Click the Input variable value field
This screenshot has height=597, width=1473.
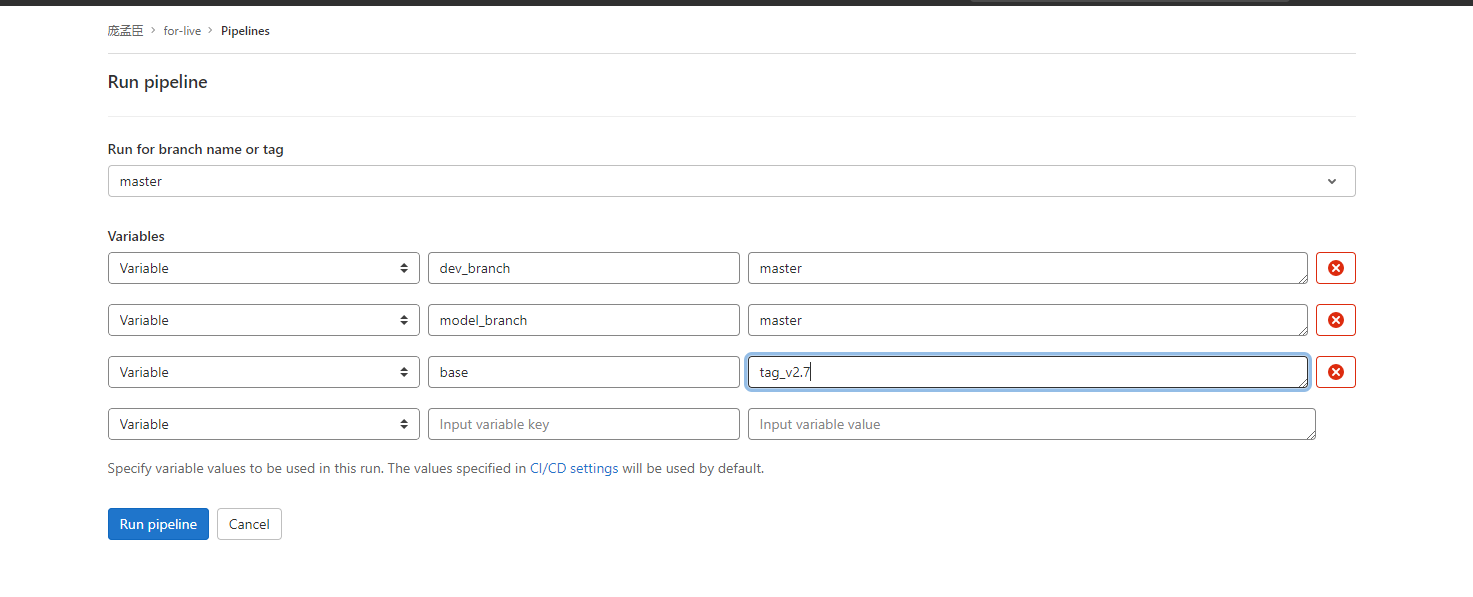pos(1032,424)
